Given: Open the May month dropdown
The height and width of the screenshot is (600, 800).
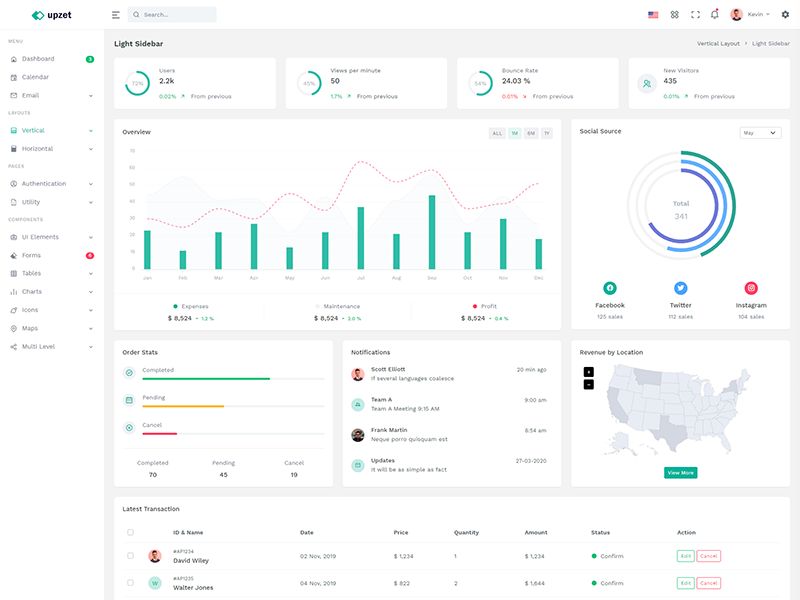Looking at the screenshot, I should click(x=760, y=133).
